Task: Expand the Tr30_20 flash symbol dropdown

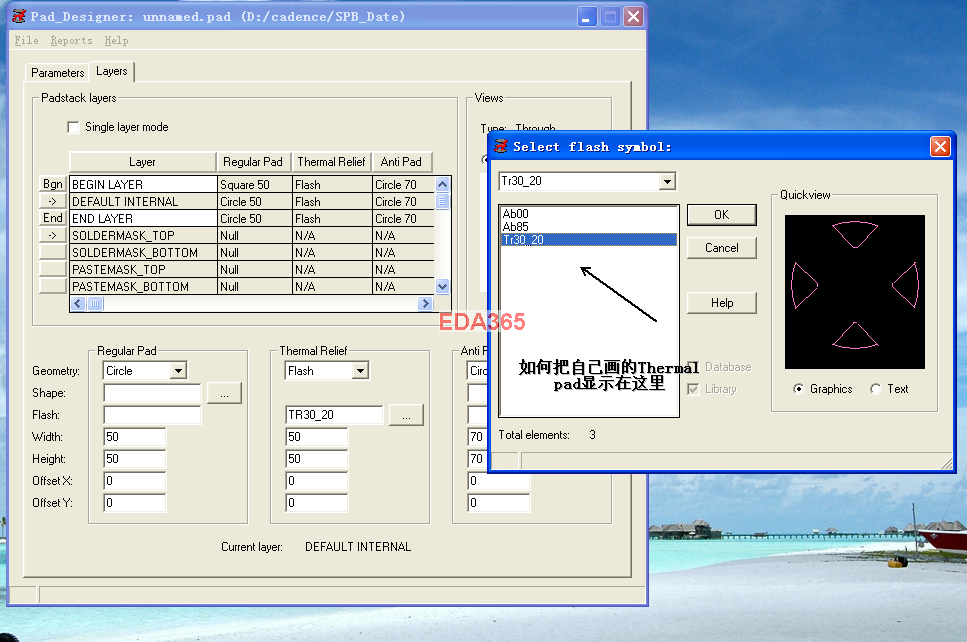Action: [x=667, y=182]
